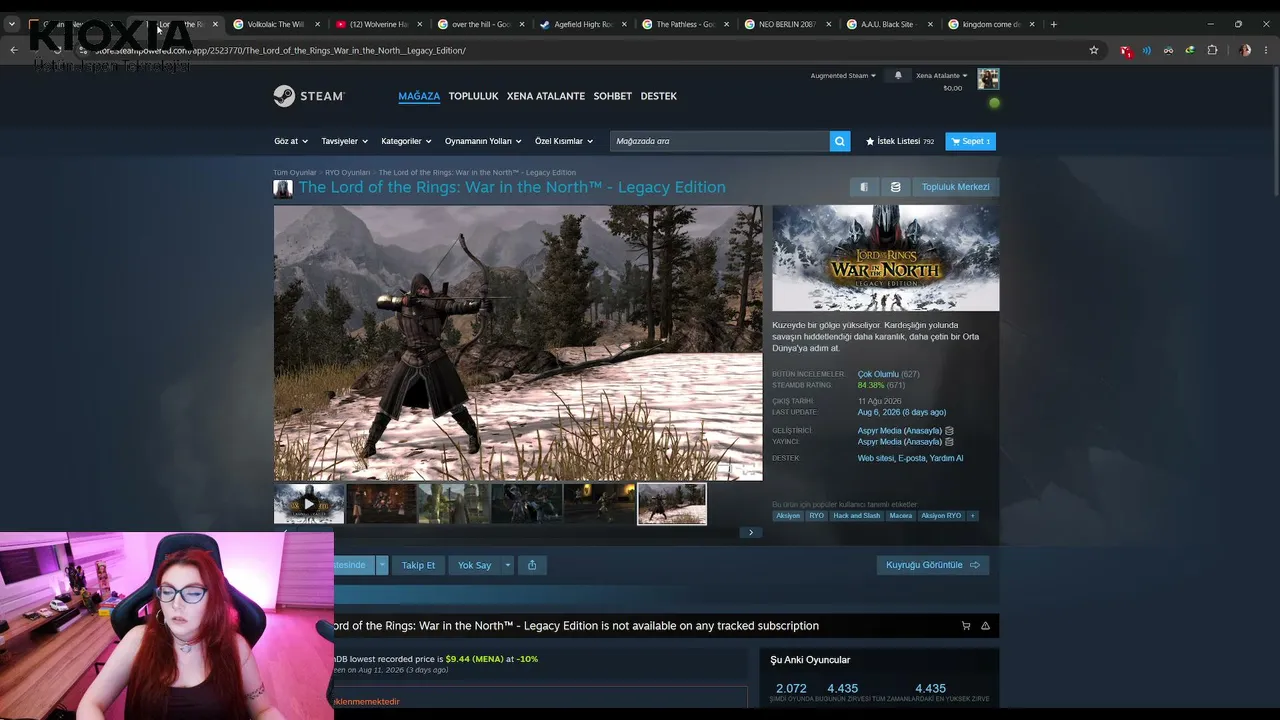Open the Göz at dropdown
The width and height of the screenshot is (1280, 720).
point(291,141)
